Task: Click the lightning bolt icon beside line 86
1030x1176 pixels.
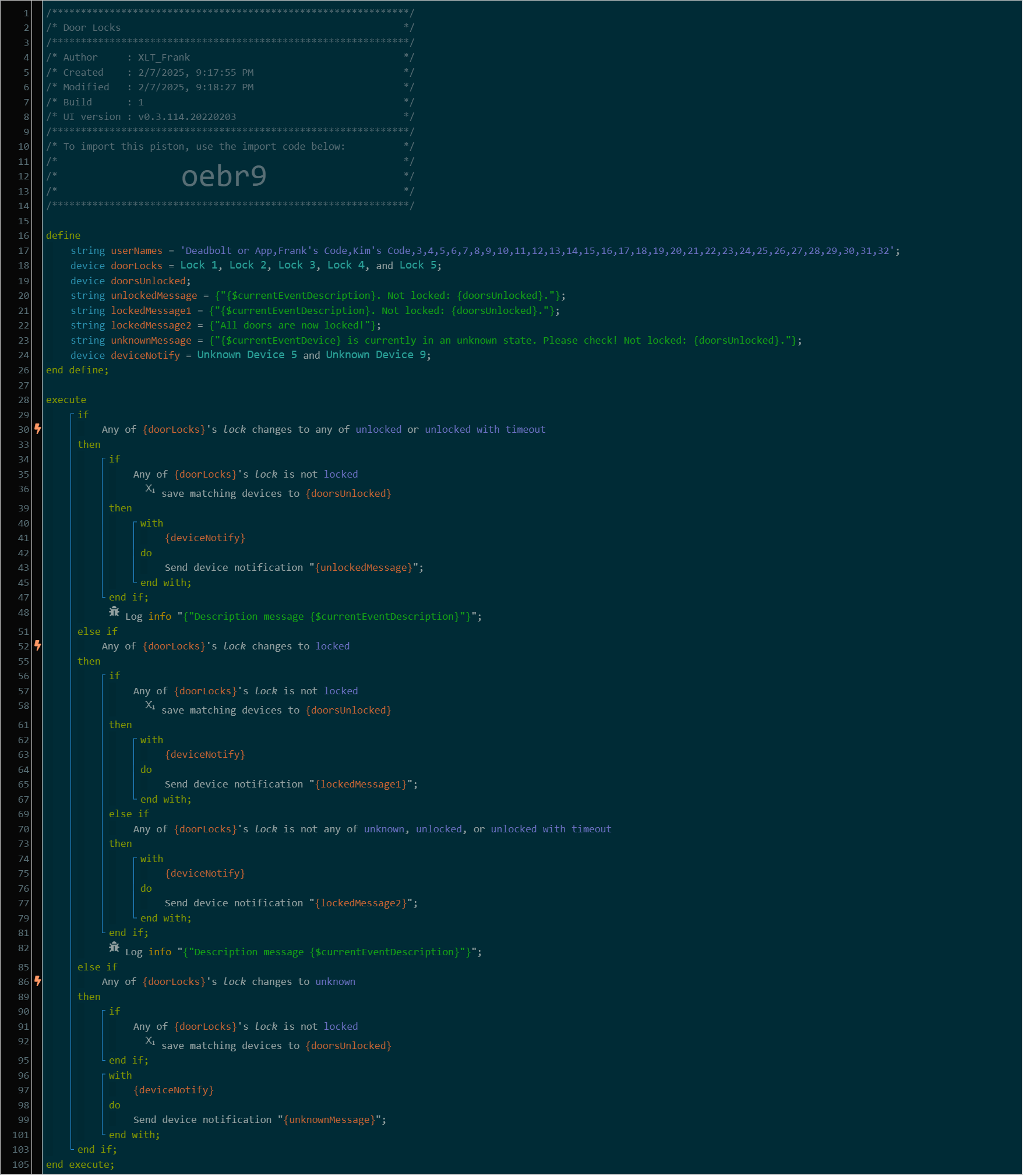Action: click(x=38, y=981)
